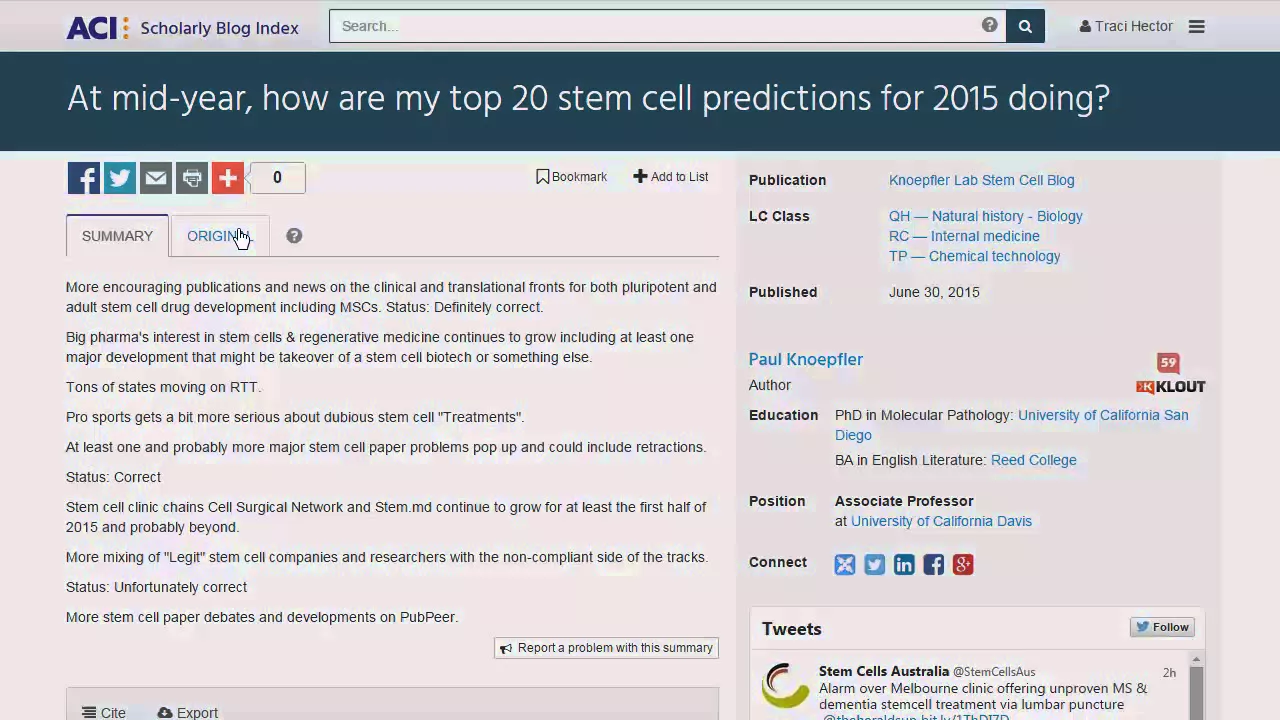This screenshot has height=720, width=1280.
Task: Click the tweets panel scroll up arrow
Action: pyautogui.click(x=1196, y=660)
